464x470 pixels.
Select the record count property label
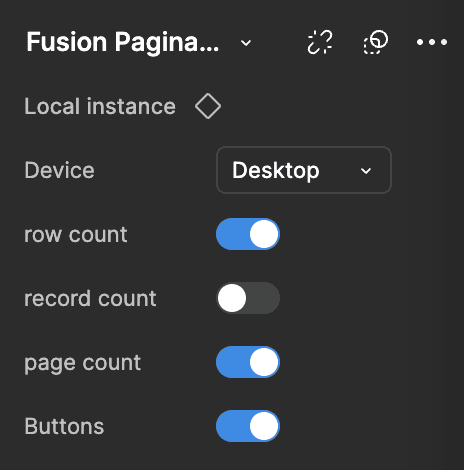[90, 298]
